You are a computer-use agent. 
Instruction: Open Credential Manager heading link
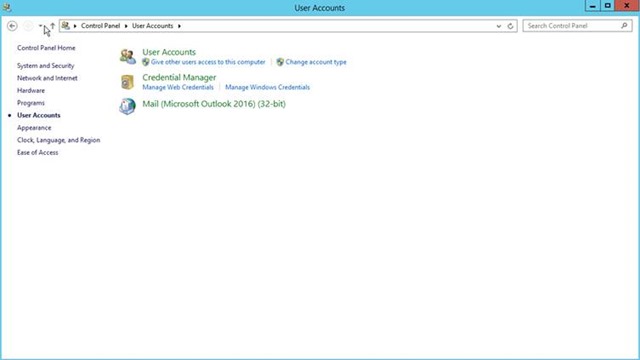[x=179, y=77]
